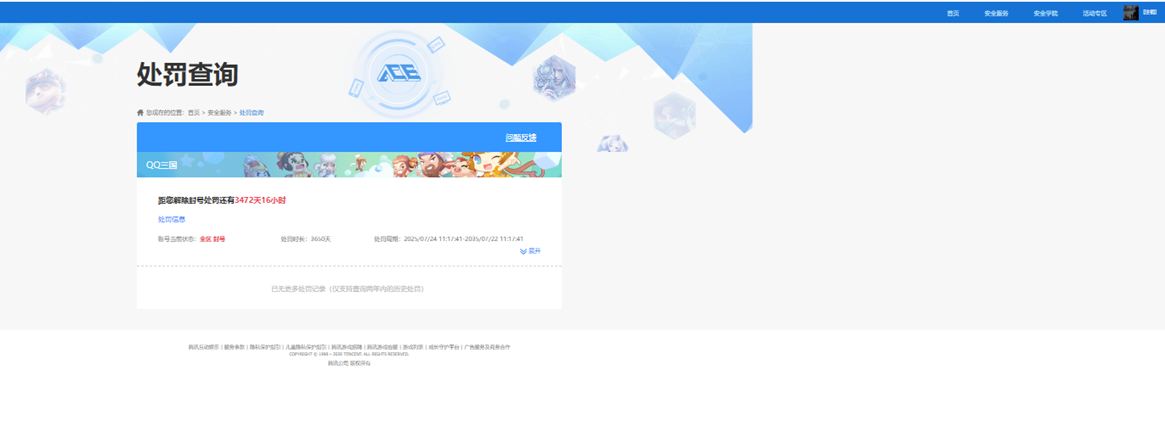Screen dimensions: 1165x437
Task: Open 腾讯游戏招聘 footer link
Action: [347, 347]
